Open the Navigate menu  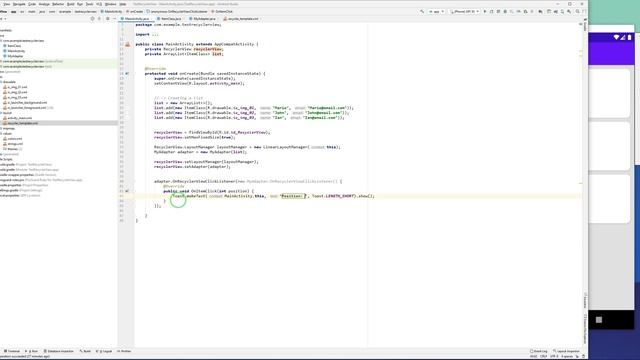[19, 4]
